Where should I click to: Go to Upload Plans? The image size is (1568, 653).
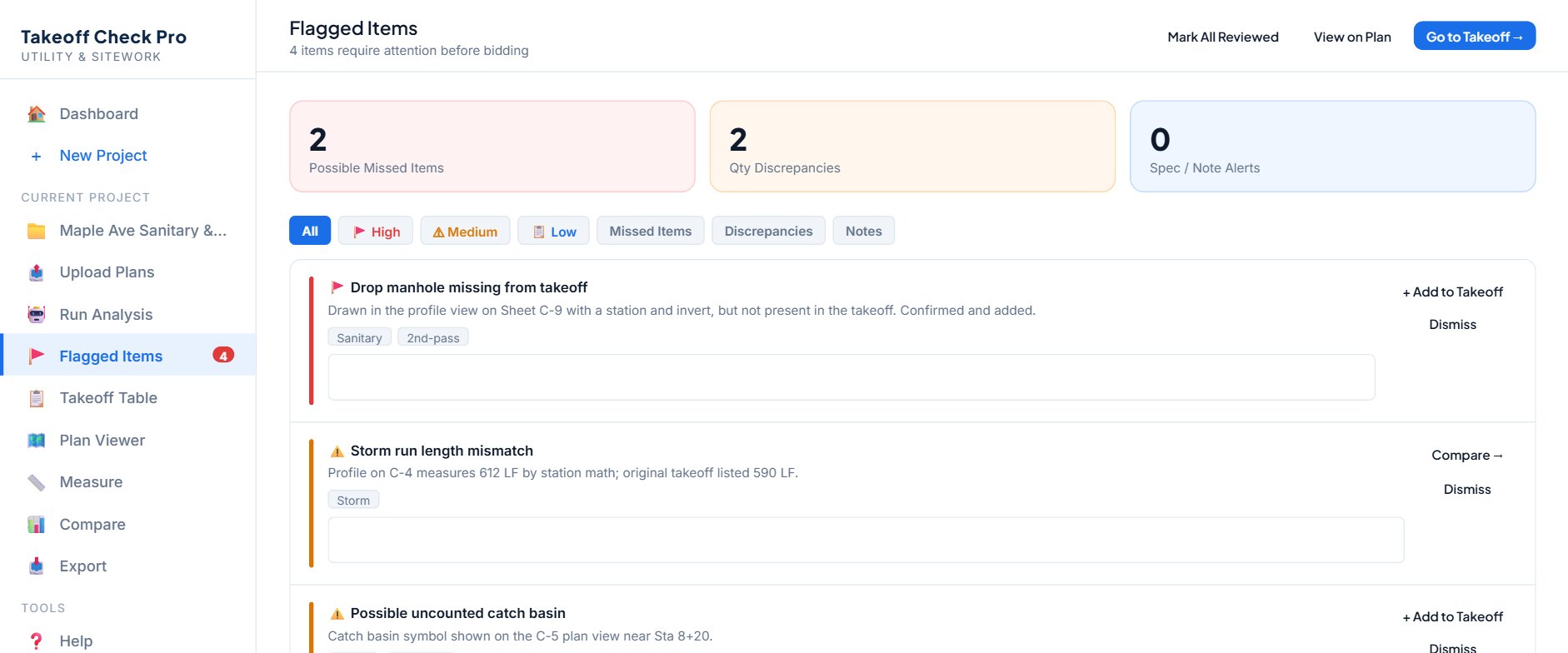pyautogui.click(x=128, y=272)
